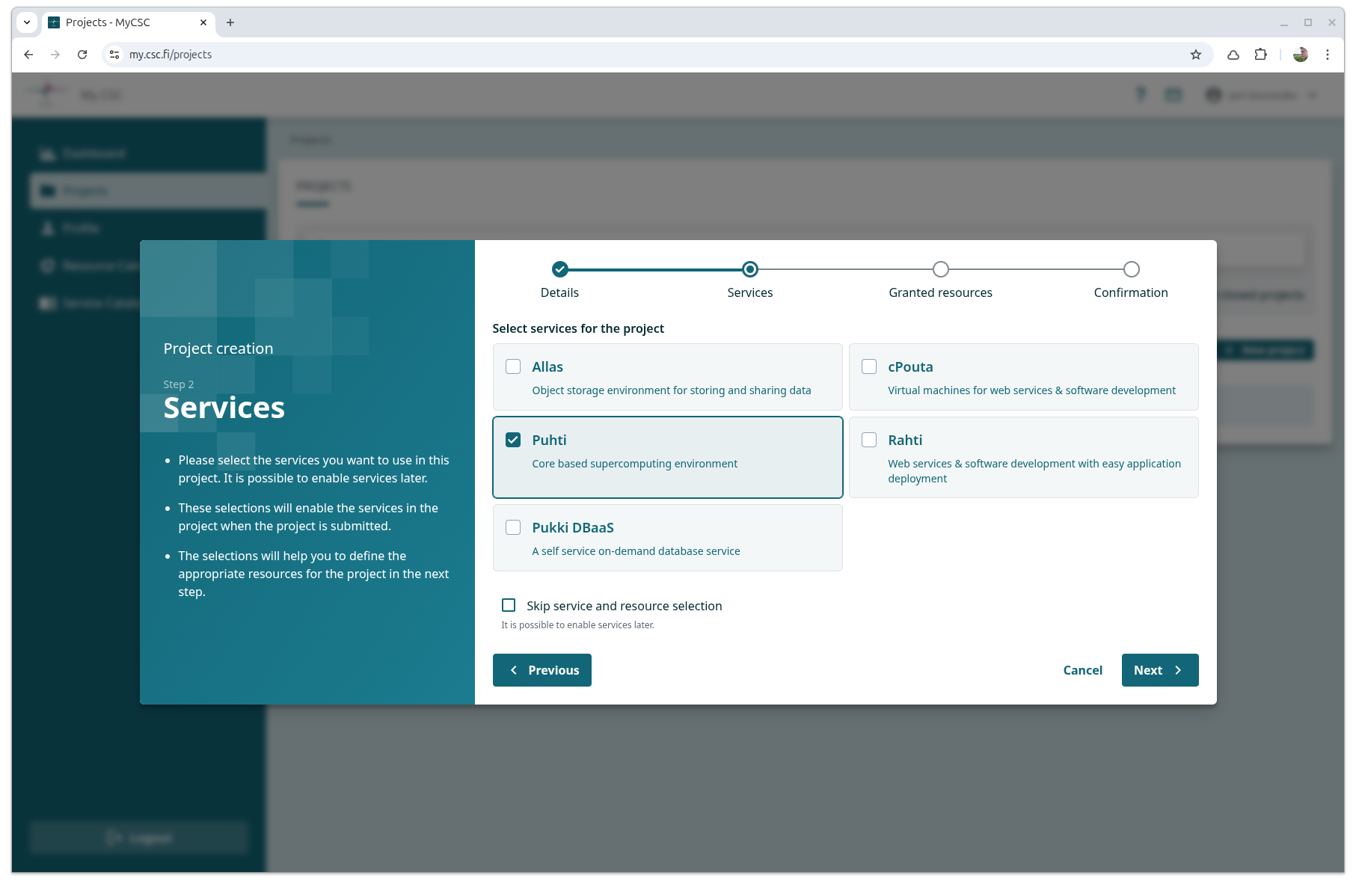This screenshot has height=896, width=1356.
Task: Go to the Details step in wizard
Action: point(559,269)
